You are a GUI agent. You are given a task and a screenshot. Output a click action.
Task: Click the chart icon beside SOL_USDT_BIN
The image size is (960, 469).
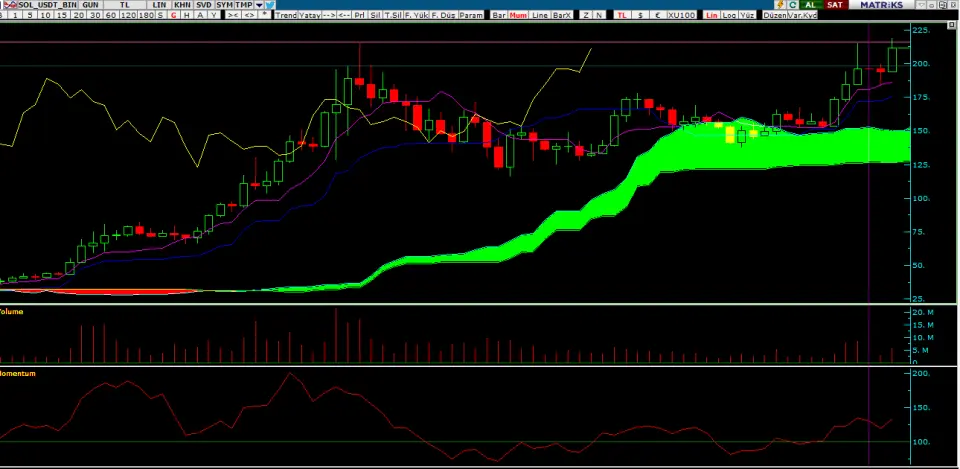[9, 5]
